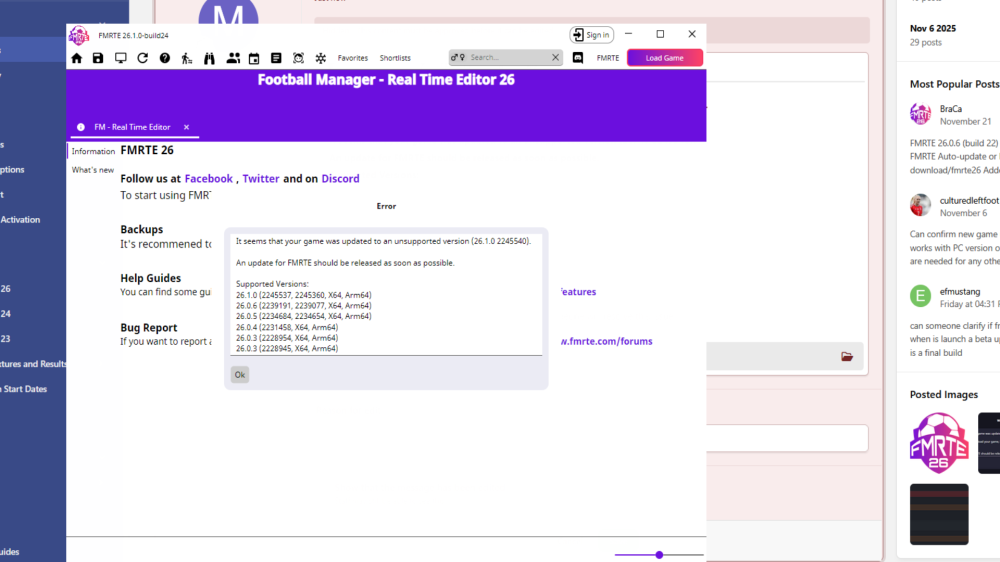The height and width of the screenshot is (562, 1000).
Task: Click the Sign in button
Action: click(592, 35)
